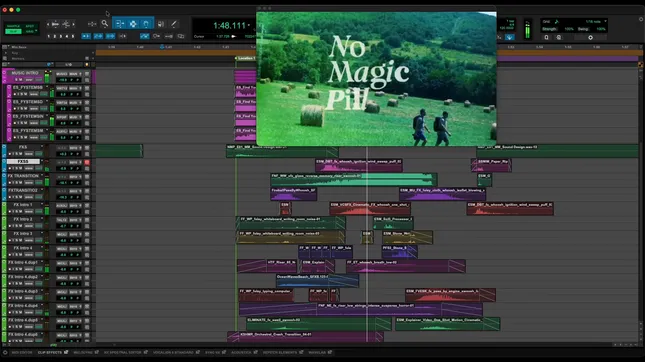Toggle the first blue button below the tools
This screenshot has width=645, height=362.
(86, 36)
